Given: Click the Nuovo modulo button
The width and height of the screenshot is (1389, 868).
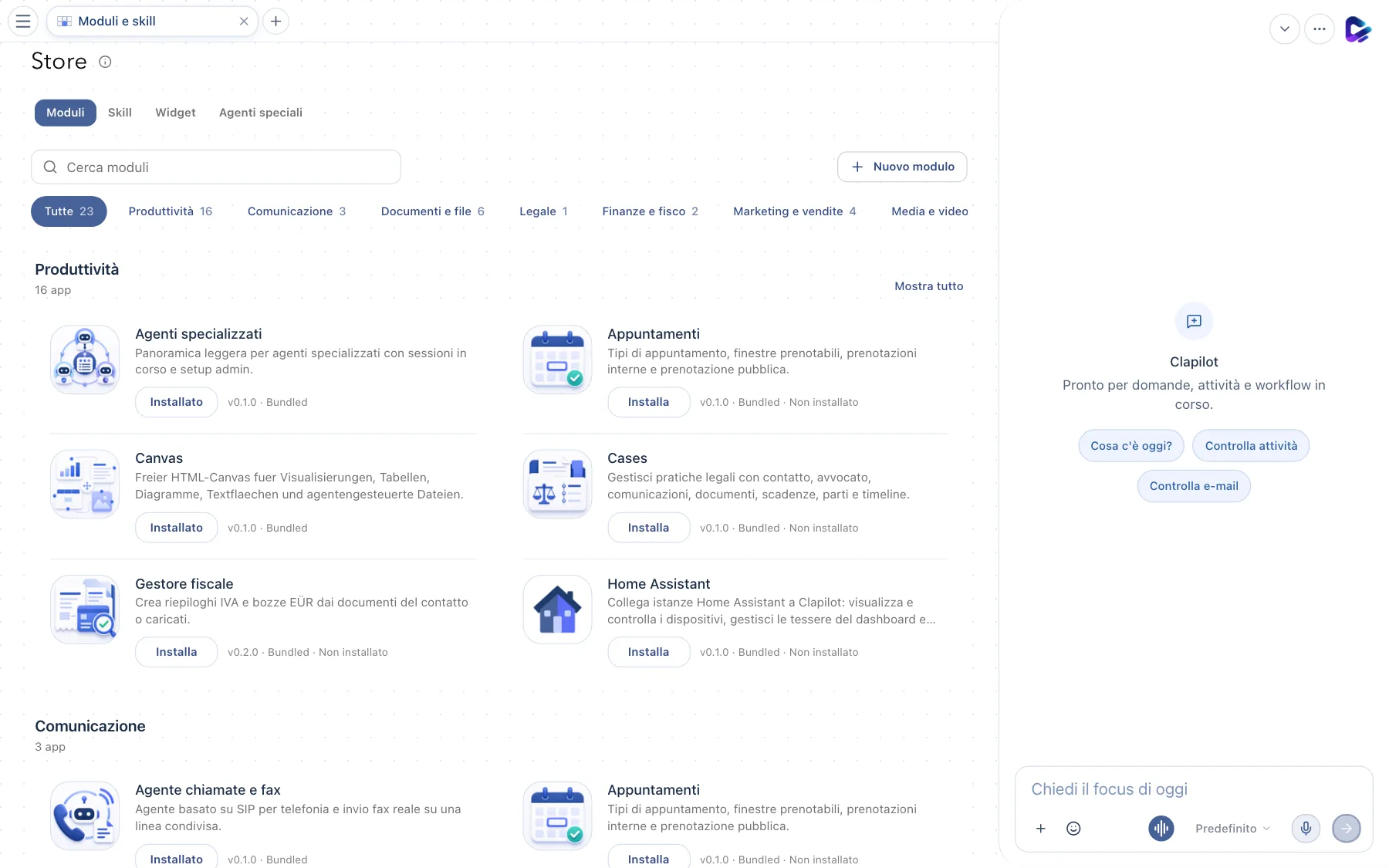Looking at the screenshot, I should (902, 167).
